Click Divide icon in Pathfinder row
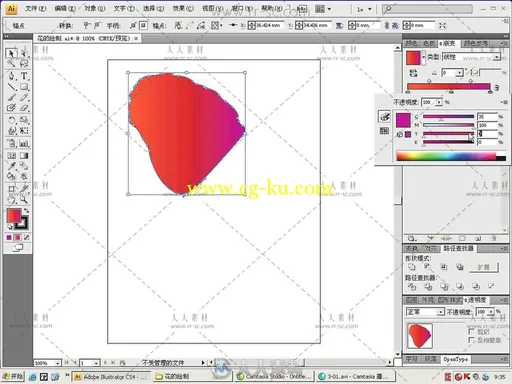 pos(412,287)
